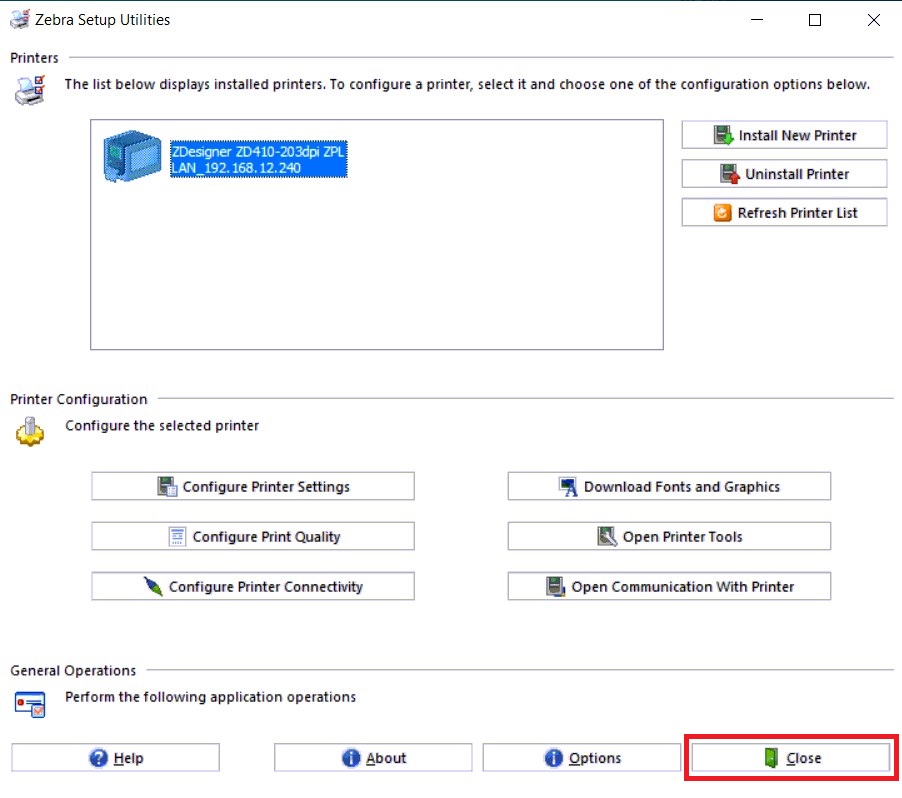Click the Download Fonts and Graphics icon

568,487
